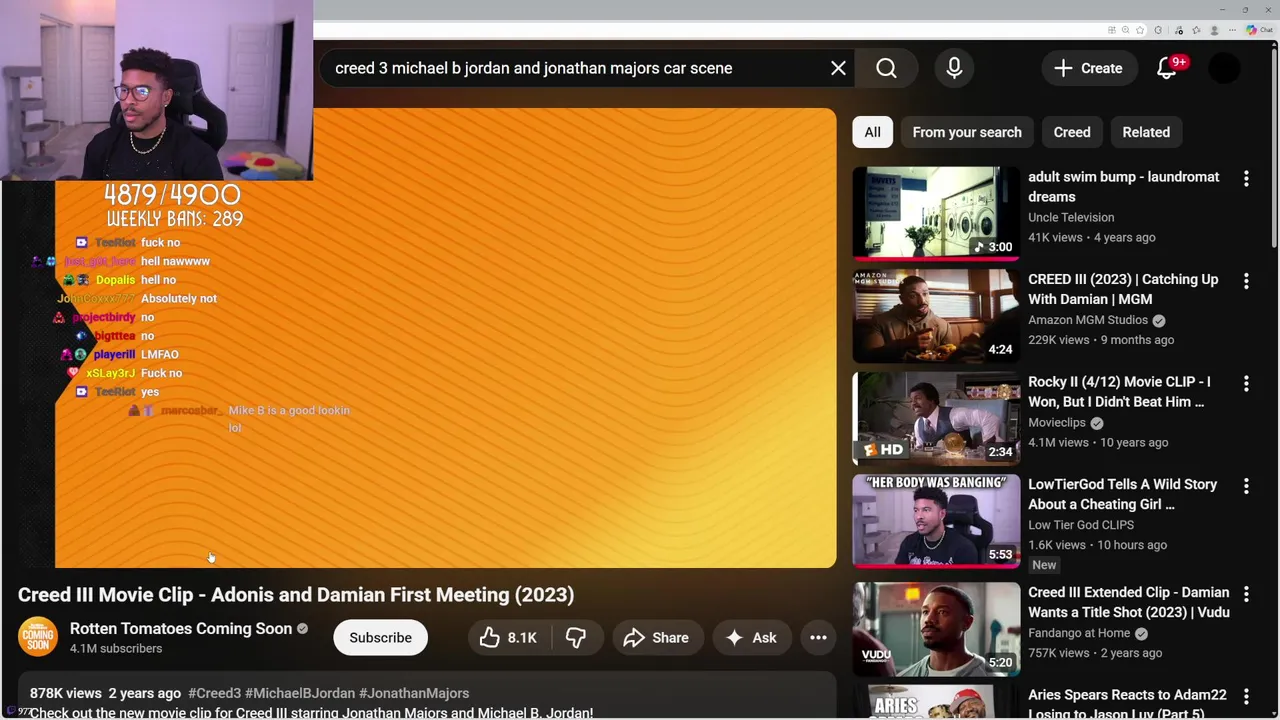1280x720 pixels.
Task: Open CREED III Catching Up With Damian title
Action: click(x=1123, y=289)
